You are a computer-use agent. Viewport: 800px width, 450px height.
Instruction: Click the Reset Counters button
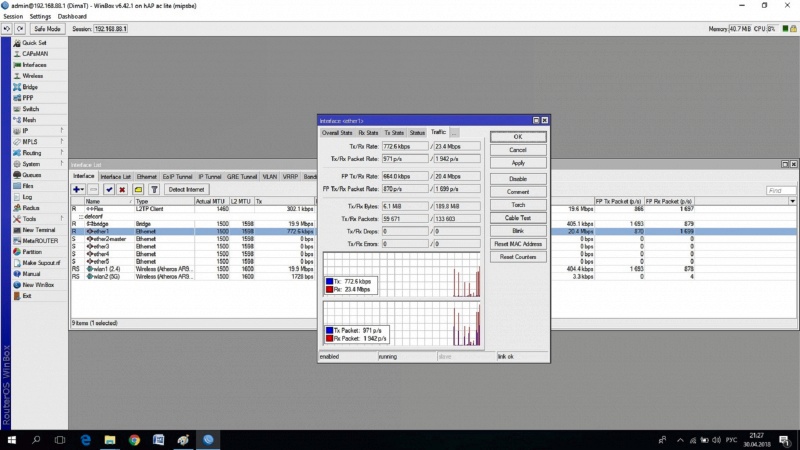click(517, 257)
